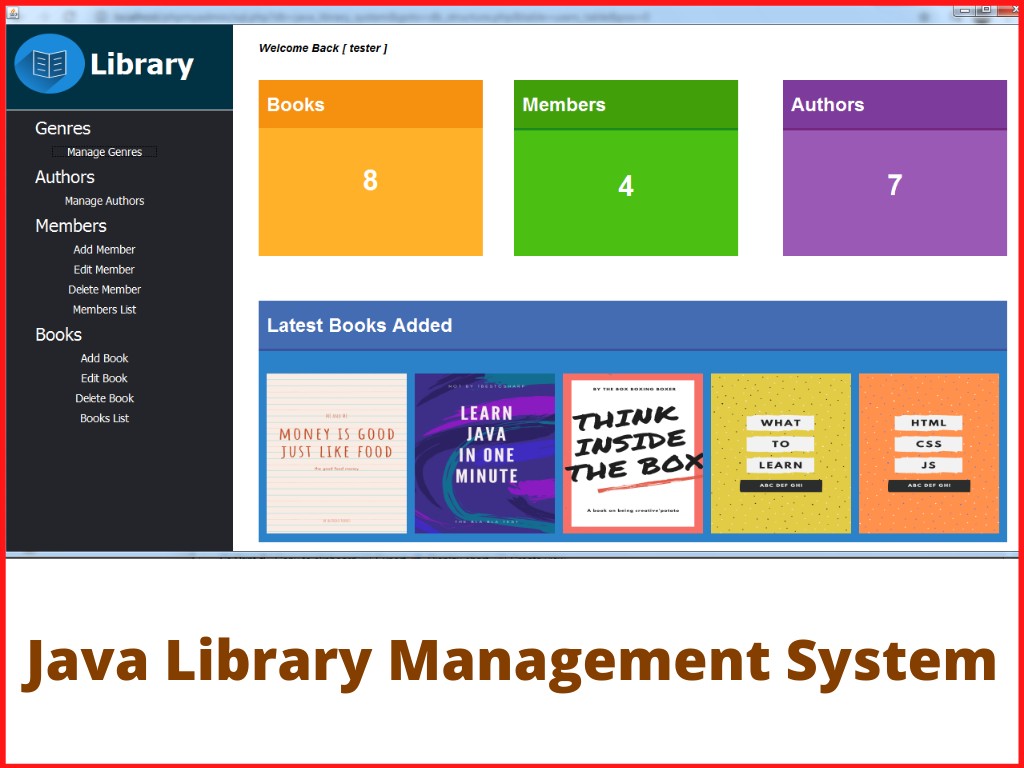Click Delete Member in the sidebar
This screenshot has width=1024, height=768.
(104, 289)
